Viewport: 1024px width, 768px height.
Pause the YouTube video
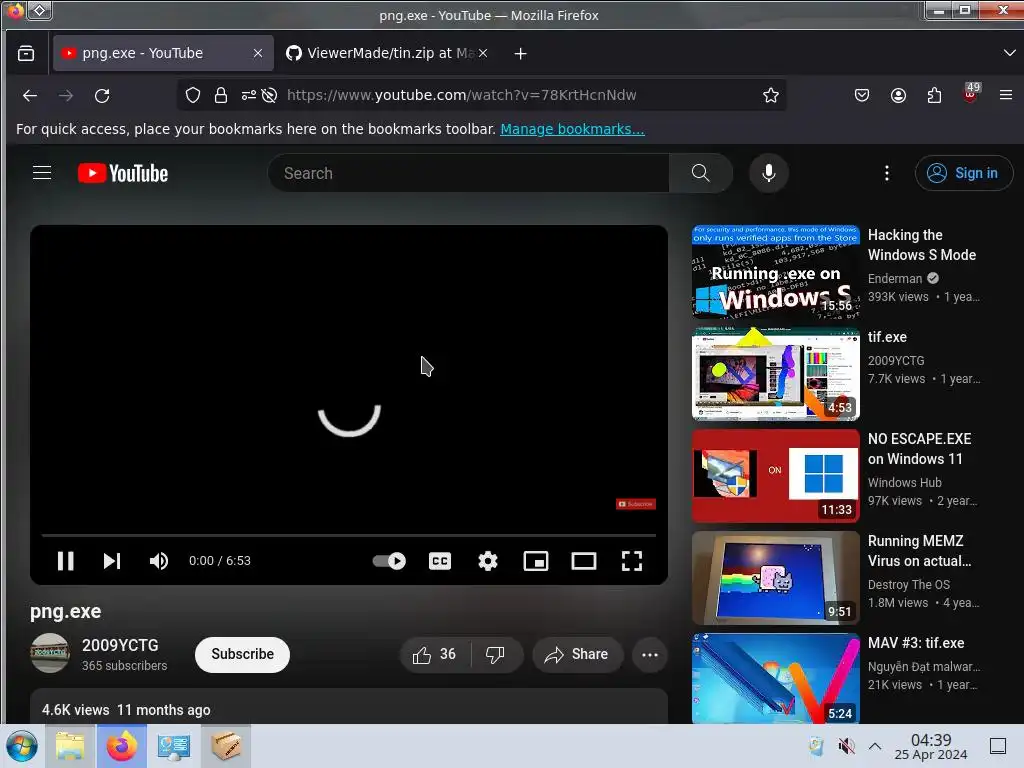click(65, 561)
